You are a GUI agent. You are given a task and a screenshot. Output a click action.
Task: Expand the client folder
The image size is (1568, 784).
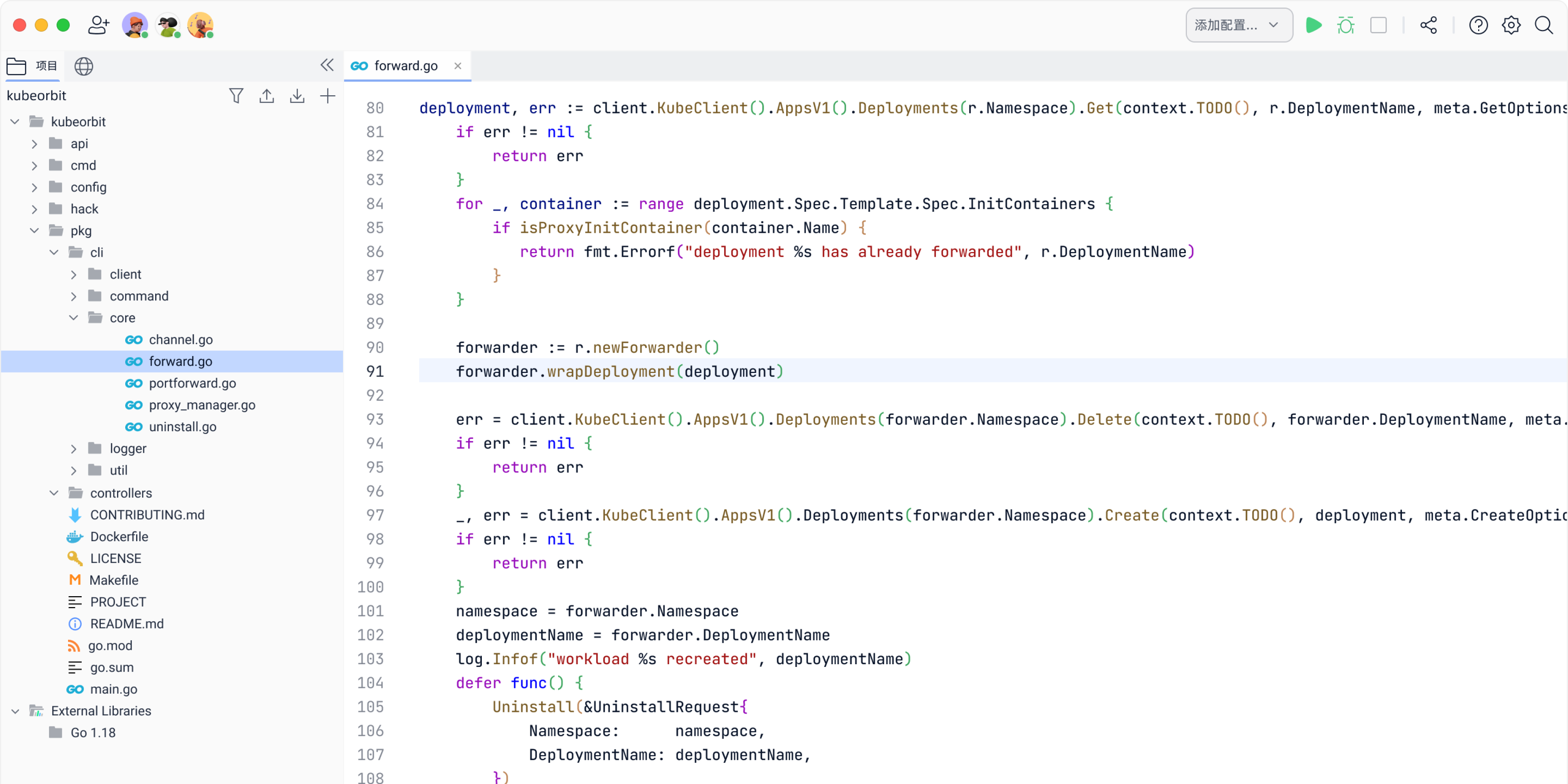(x=73, y=274)
